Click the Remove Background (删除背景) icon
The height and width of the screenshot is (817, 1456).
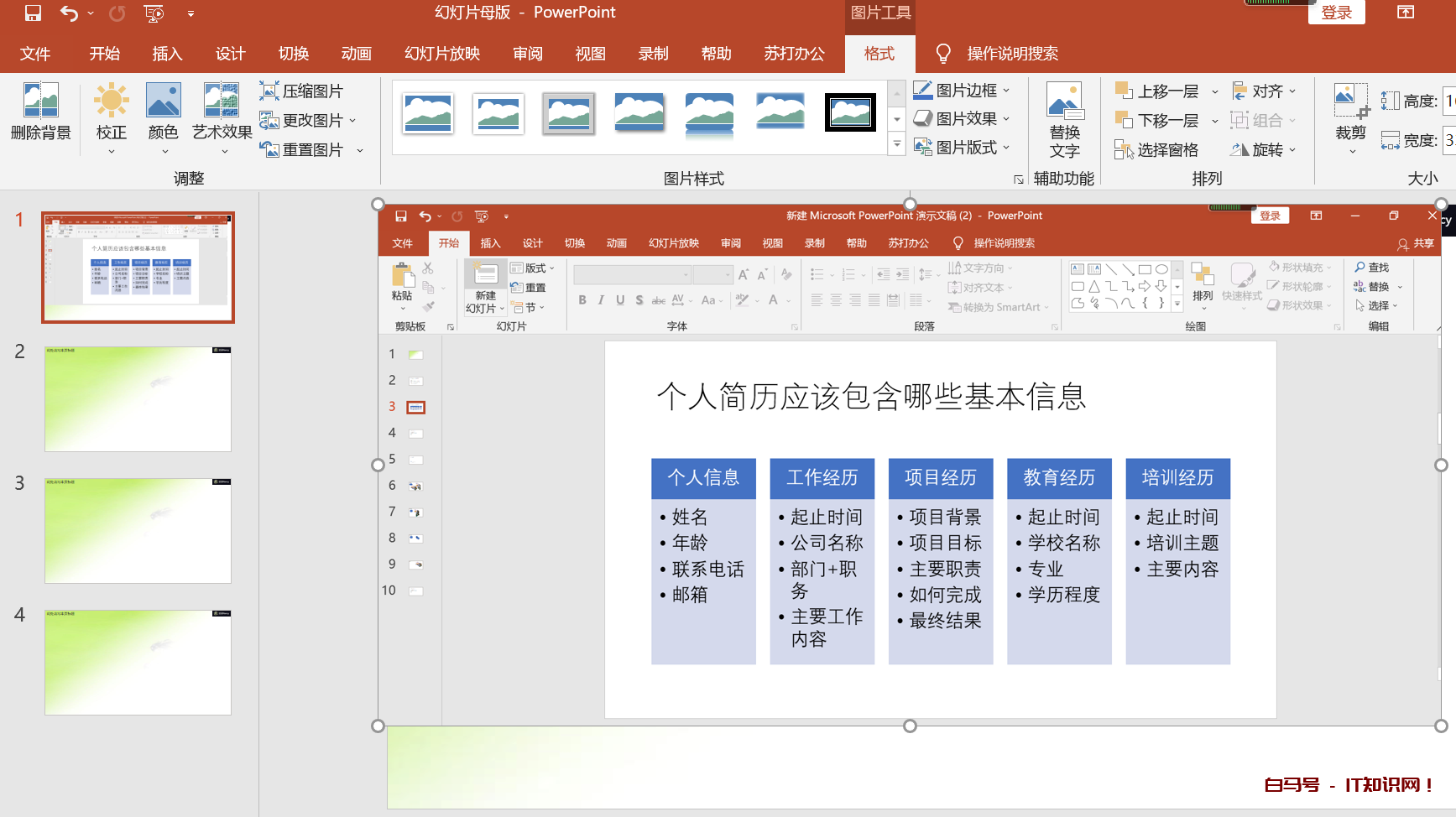click(x=40, y=101)
